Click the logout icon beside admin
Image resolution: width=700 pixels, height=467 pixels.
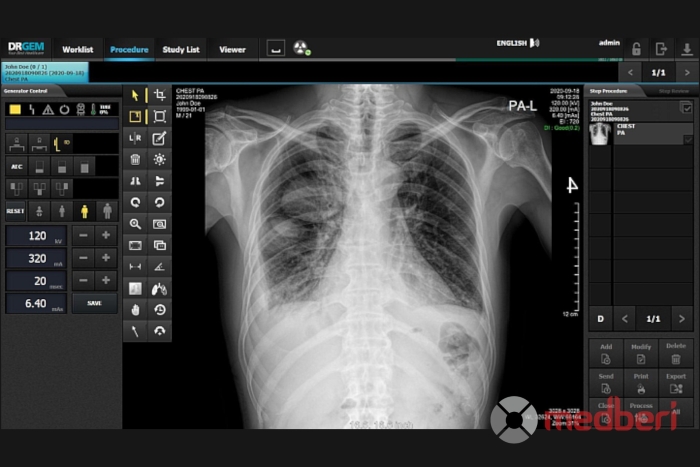coord(660,49)
